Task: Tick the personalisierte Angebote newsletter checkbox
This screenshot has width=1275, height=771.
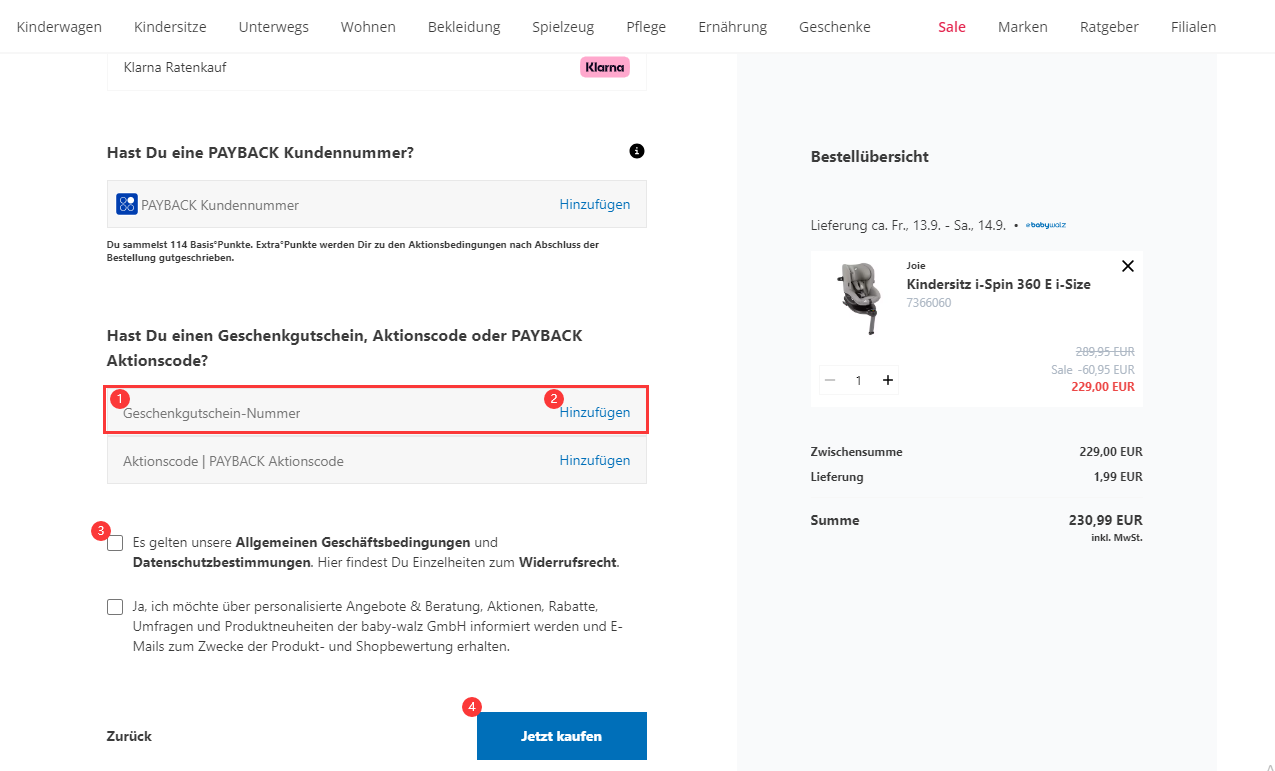Action: click(116, 607)
